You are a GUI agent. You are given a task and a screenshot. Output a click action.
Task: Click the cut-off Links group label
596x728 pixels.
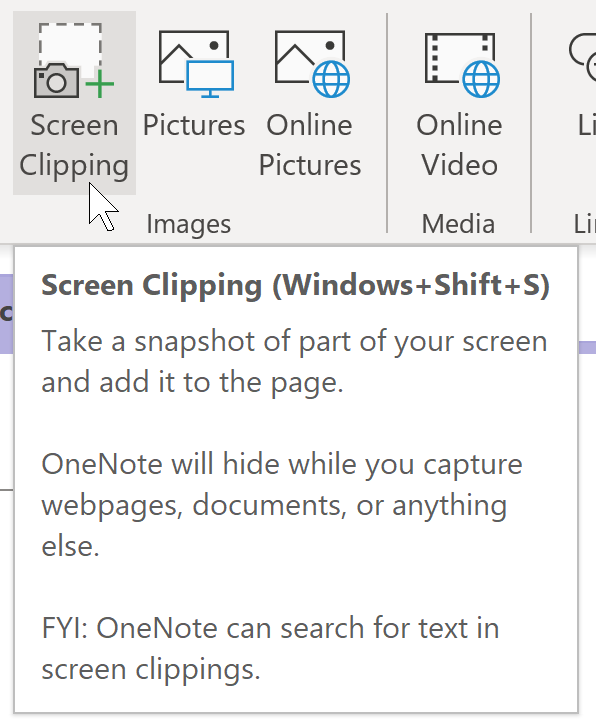point(585,224)
